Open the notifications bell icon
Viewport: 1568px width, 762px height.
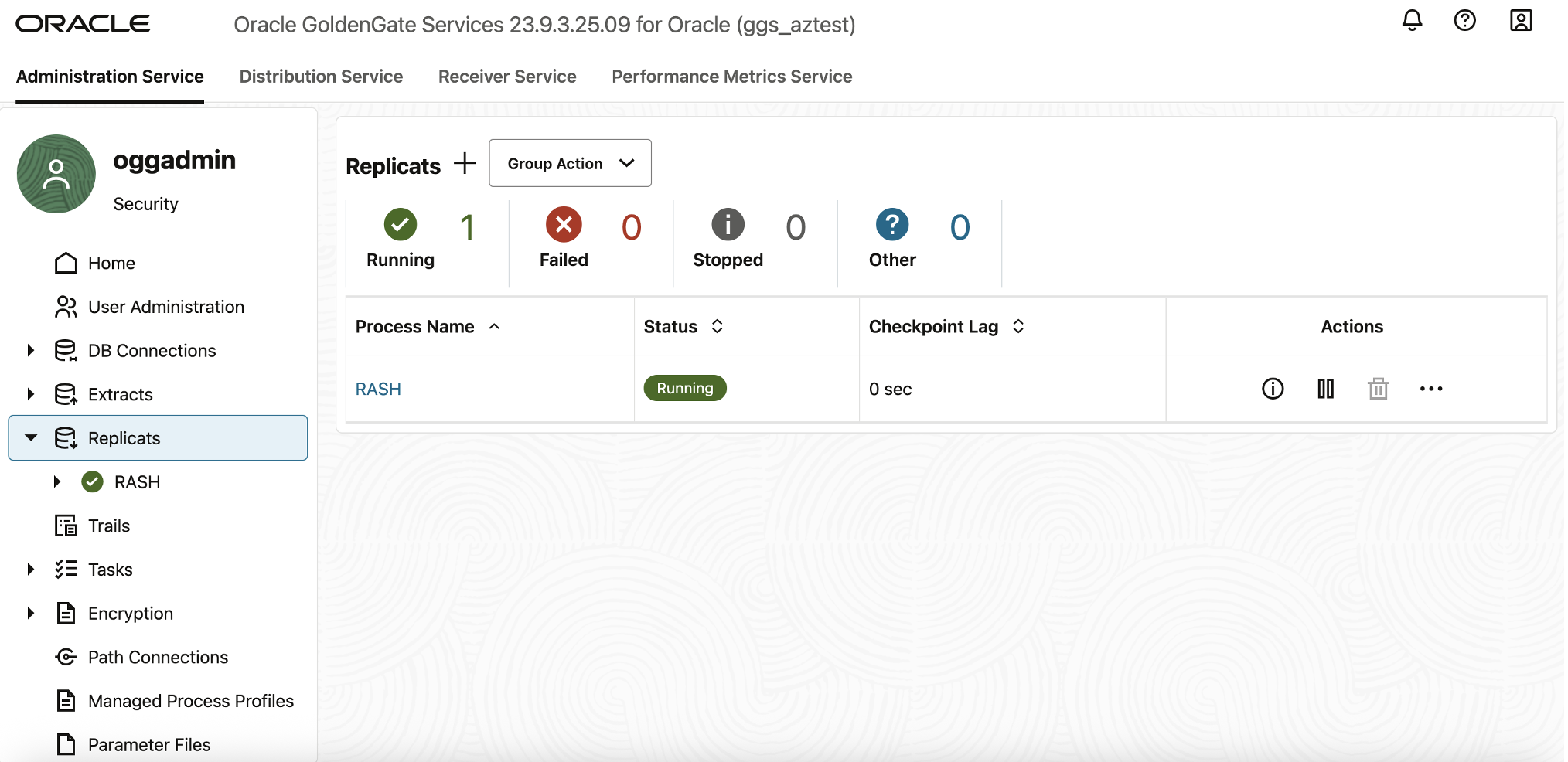1412,21
